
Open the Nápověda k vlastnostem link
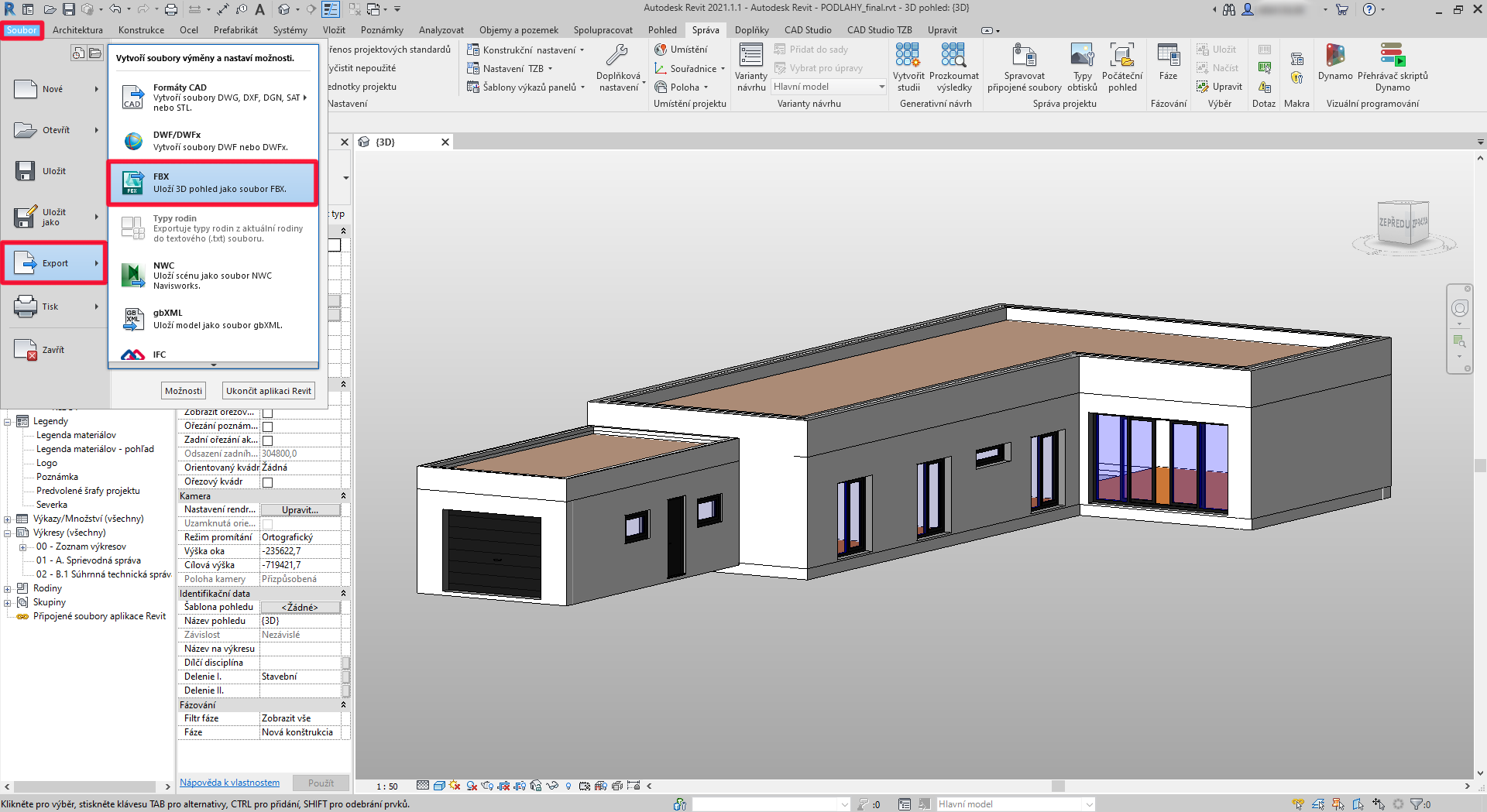click(x=229, y=782)
